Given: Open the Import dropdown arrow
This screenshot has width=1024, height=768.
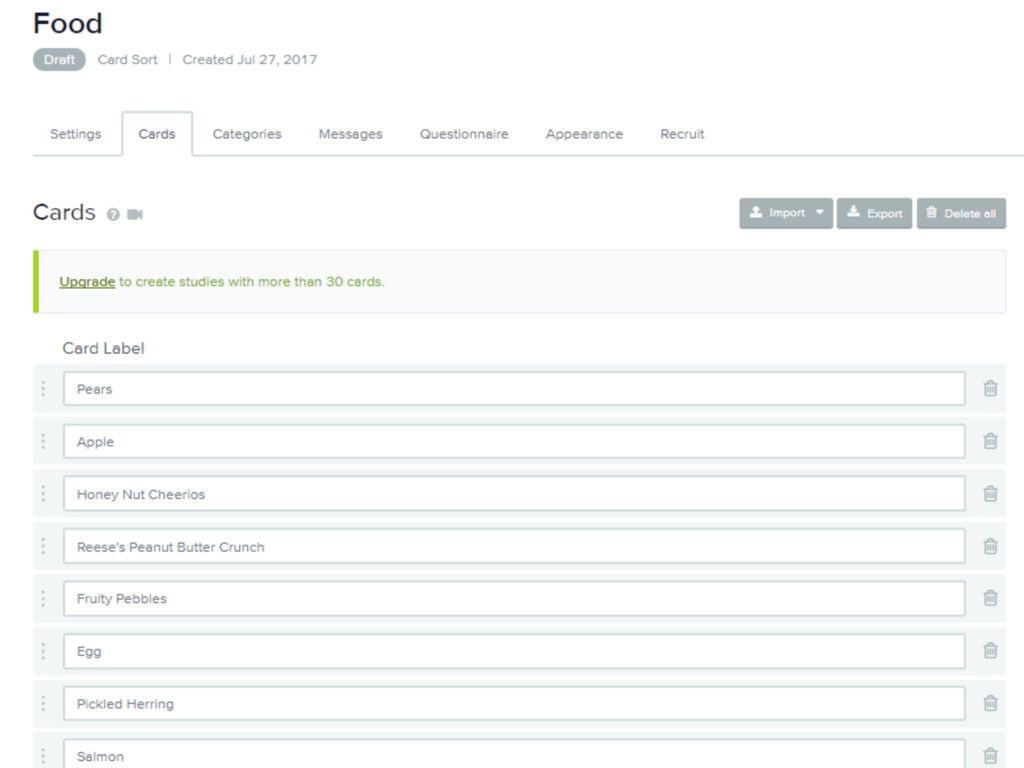Looking at the screenshot, I should [820, 213].
